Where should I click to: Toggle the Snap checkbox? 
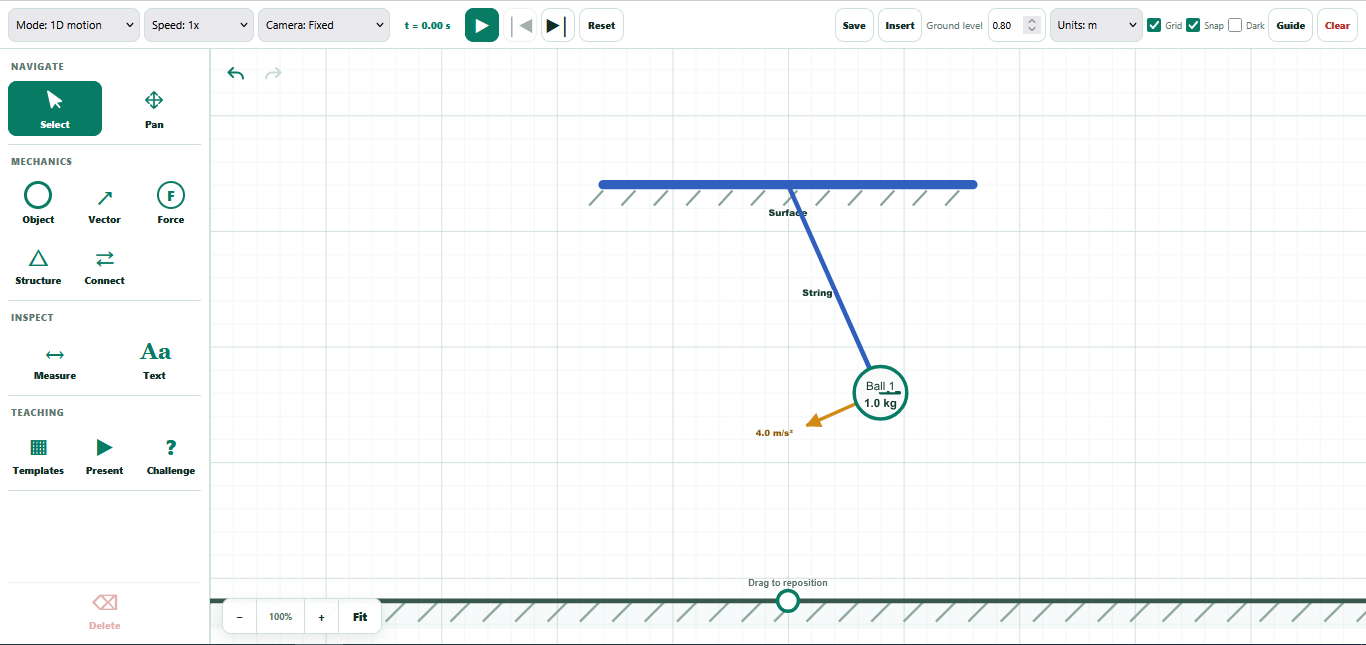click(x=1193, y=25)
